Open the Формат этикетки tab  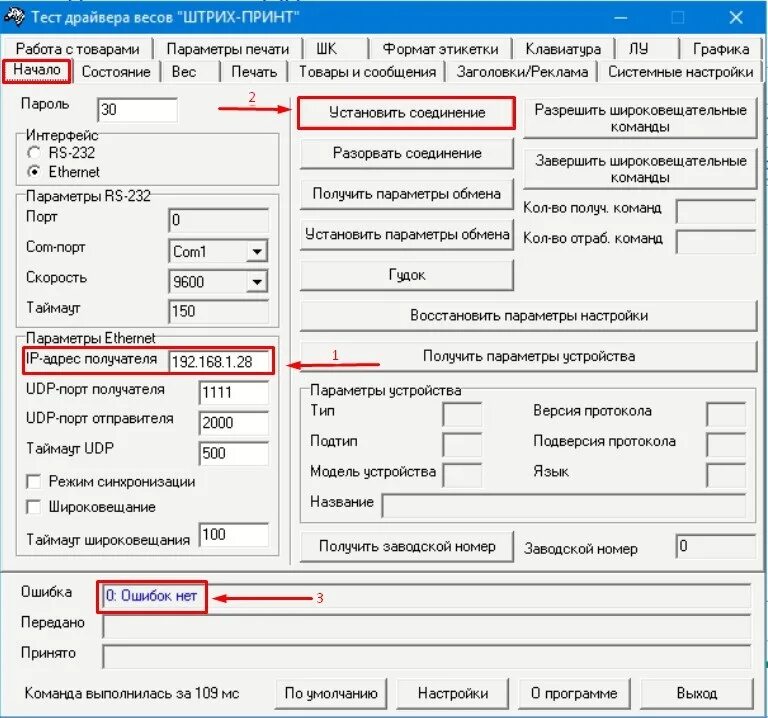(x=440, y=49)
